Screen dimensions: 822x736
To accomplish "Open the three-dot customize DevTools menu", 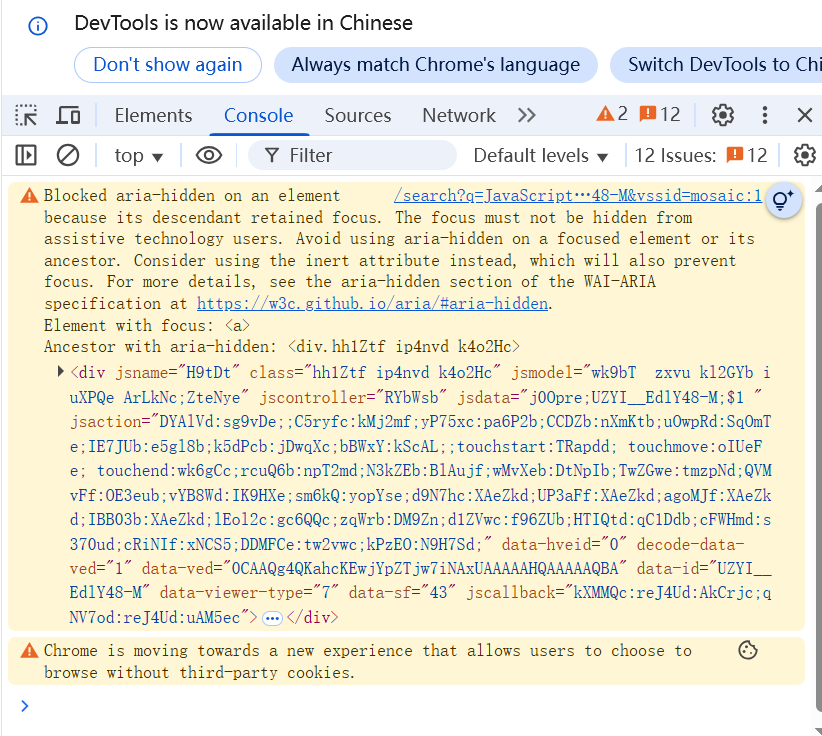I will (x=765, y=115).
